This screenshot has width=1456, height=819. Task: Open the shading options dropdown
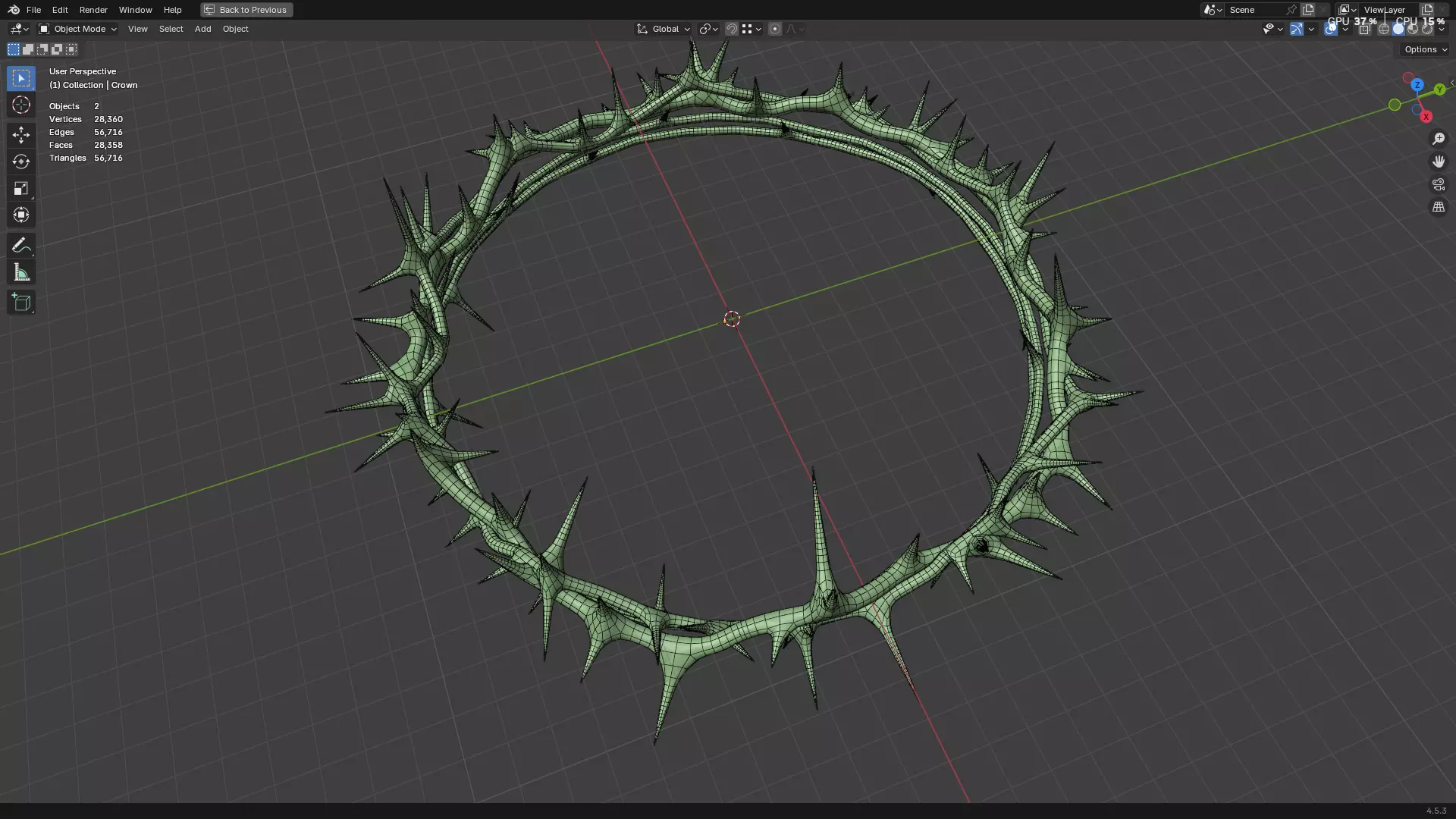(1442, 29)
